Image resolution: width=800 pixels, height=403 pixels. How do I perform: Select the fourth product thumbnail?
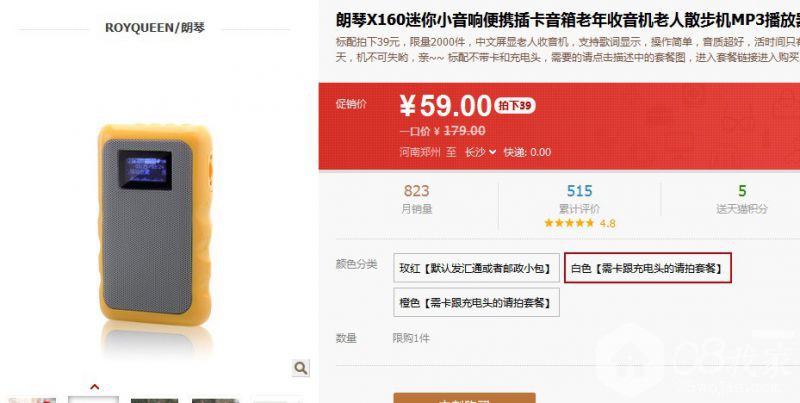pos(215,400)
